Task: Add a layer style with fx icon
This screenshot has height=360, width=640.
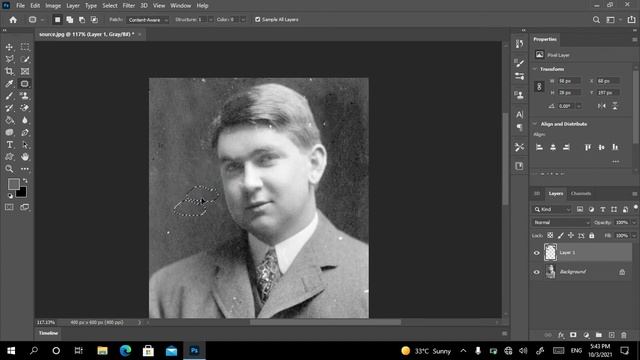Action: [561, 335]
